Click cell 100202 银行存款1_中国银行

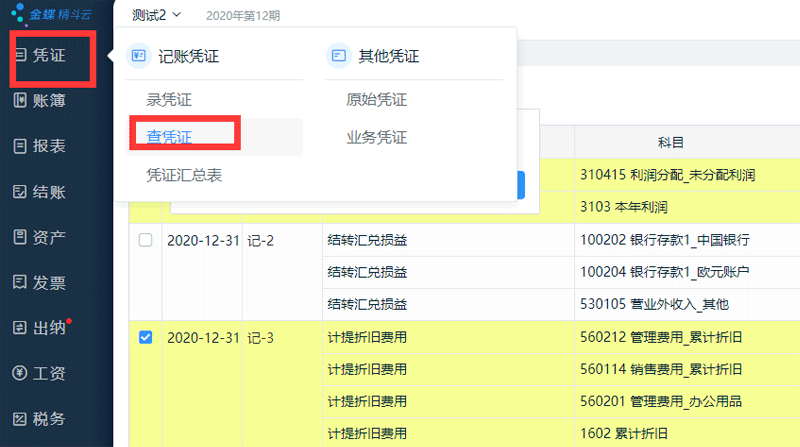pyautogui.click(x=665, y=240)
